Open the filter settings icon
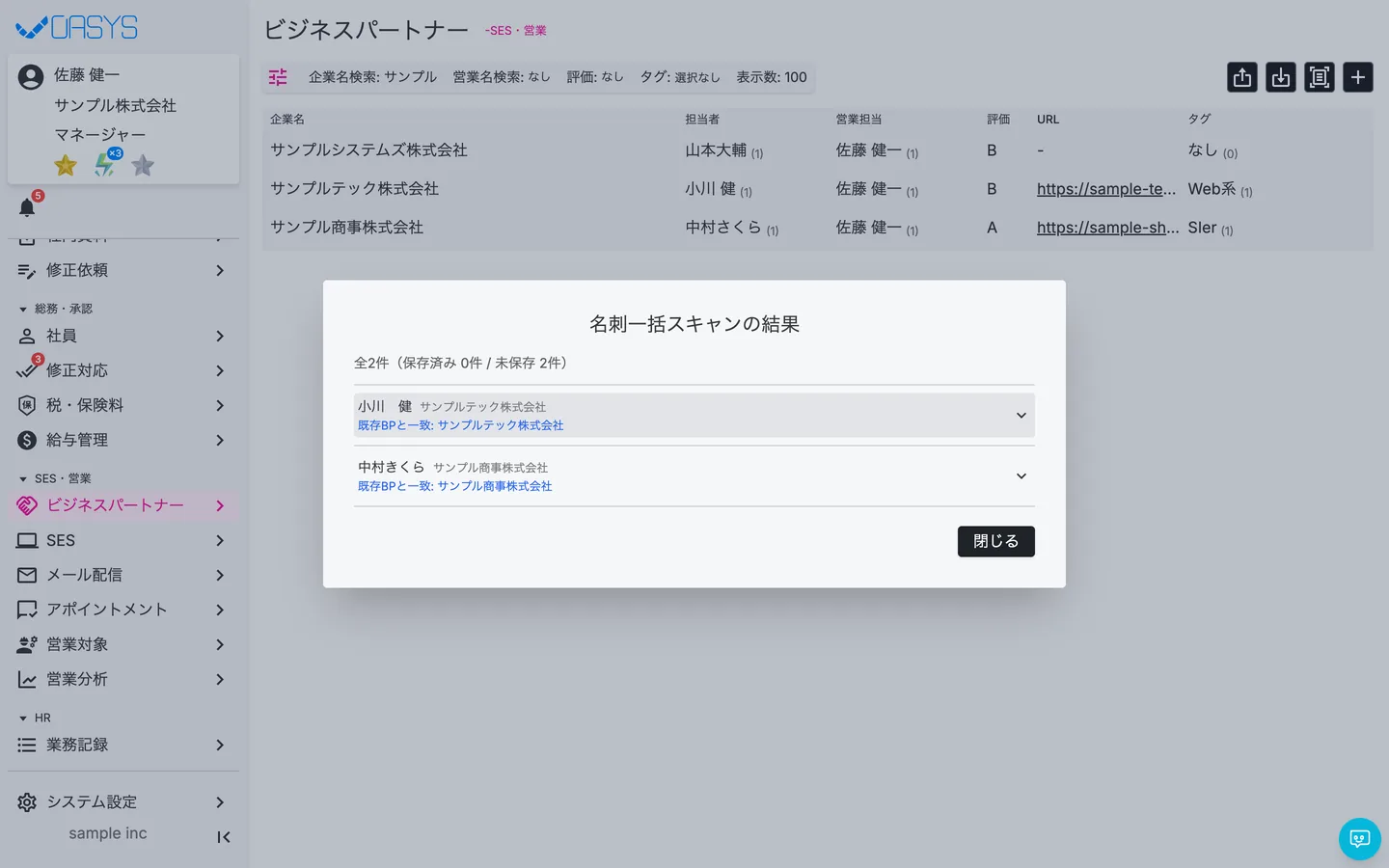Viewport: 1389px width, 868px height. (278, 77)
